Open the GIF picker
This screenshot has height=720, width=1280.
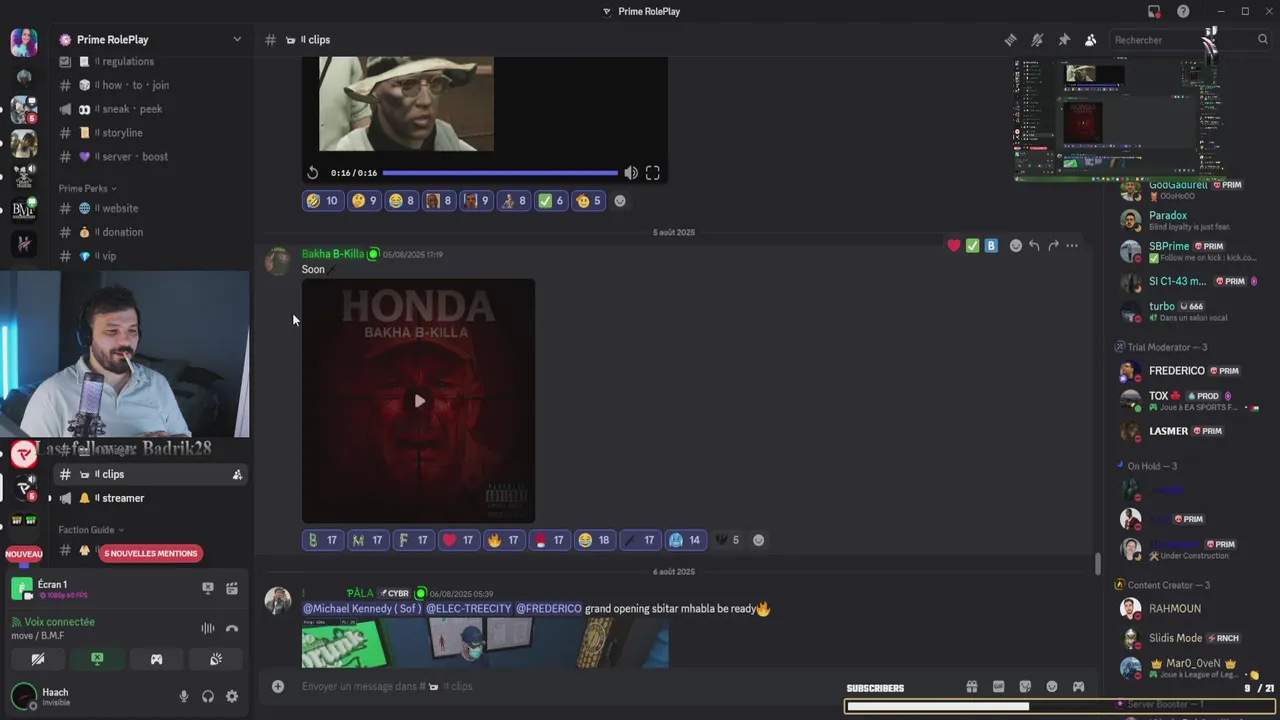pyautogui.click(x=998, y=686)
